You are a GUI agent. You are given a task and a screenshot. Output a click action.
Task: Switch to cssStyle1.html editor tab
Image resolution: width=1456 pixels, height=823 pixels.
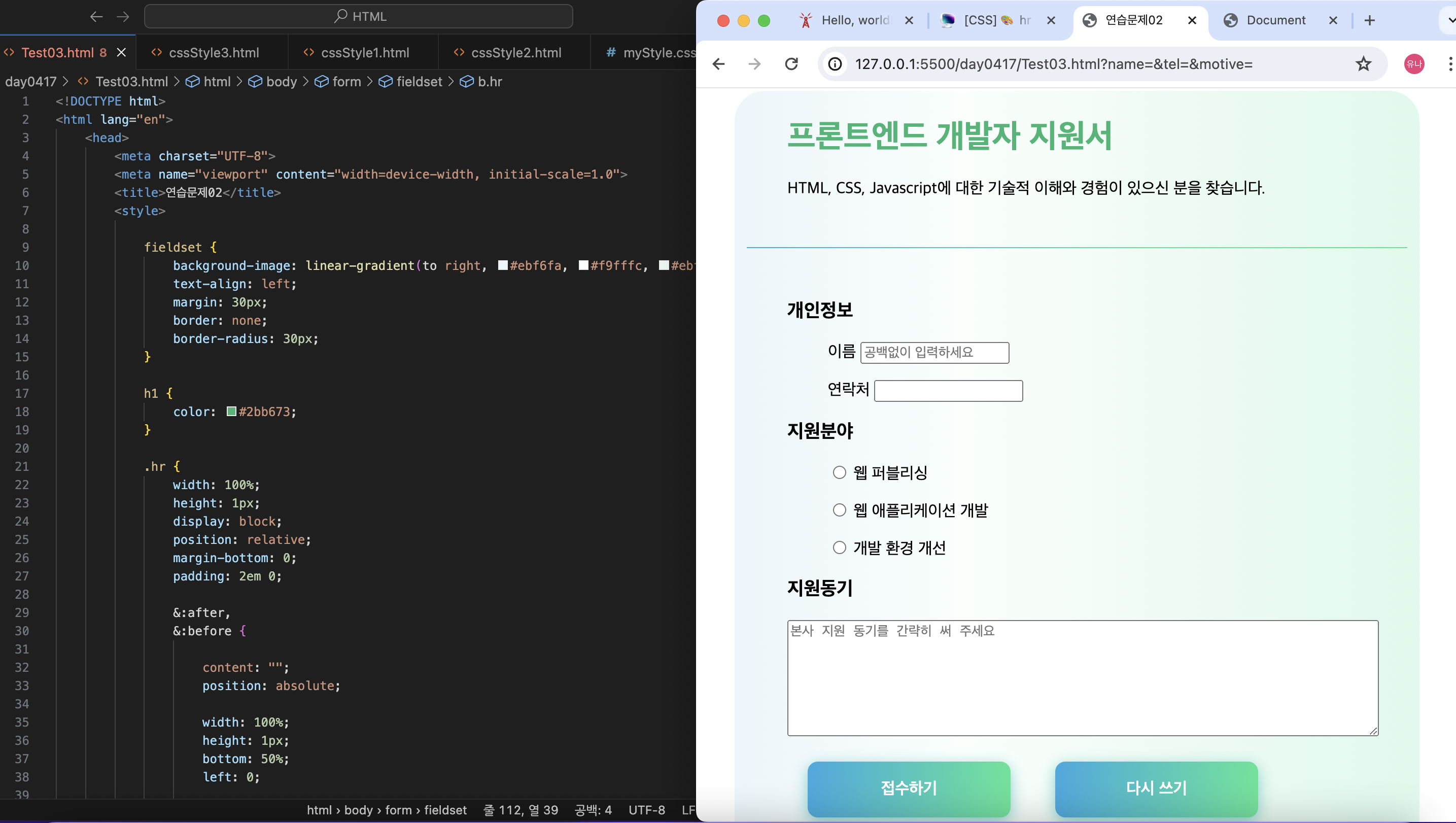point(365,53)
